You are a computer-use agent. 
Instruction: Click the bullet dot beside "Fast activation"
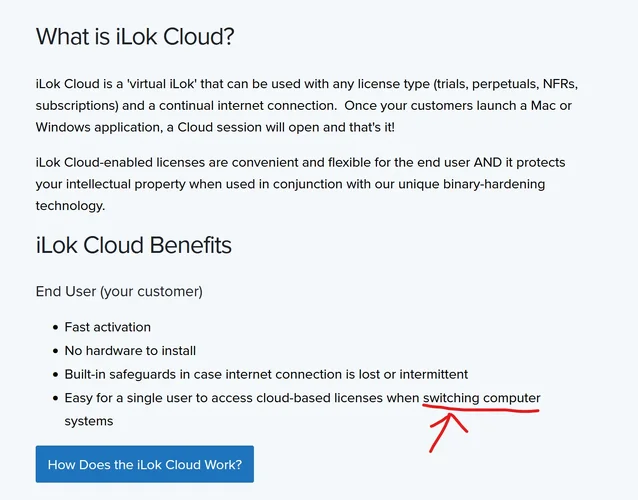click(54, 327)
